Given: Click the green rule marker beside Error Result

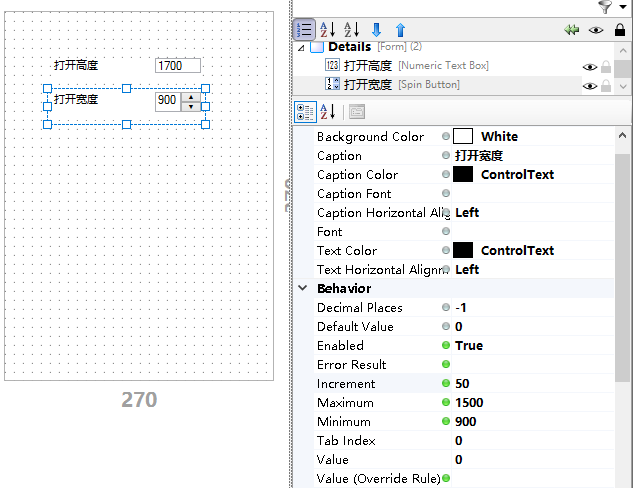Looking at the screenshot, I should click(x=446, y=364).
